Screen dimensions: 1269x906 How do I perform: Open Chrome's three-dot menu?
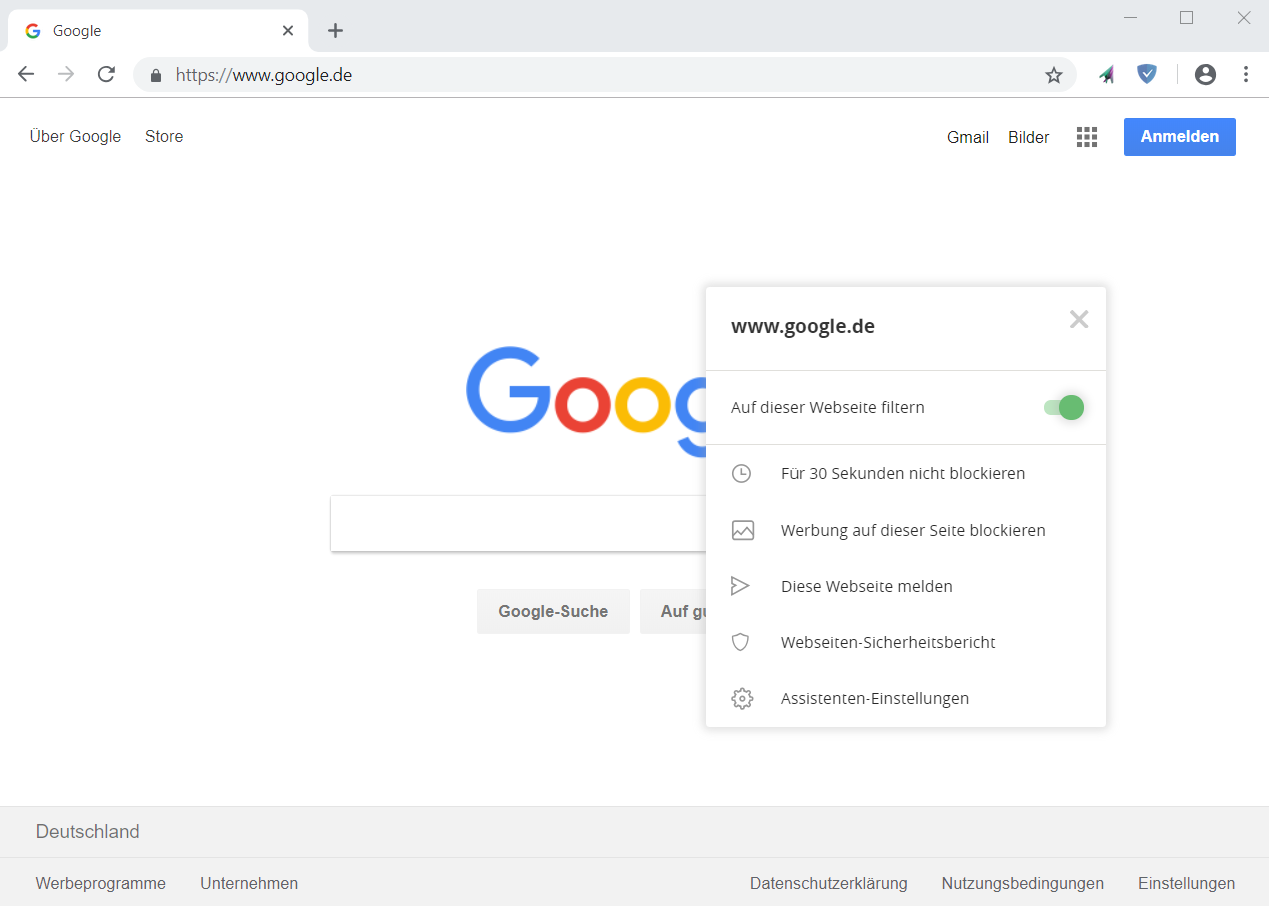(1246, 74)
